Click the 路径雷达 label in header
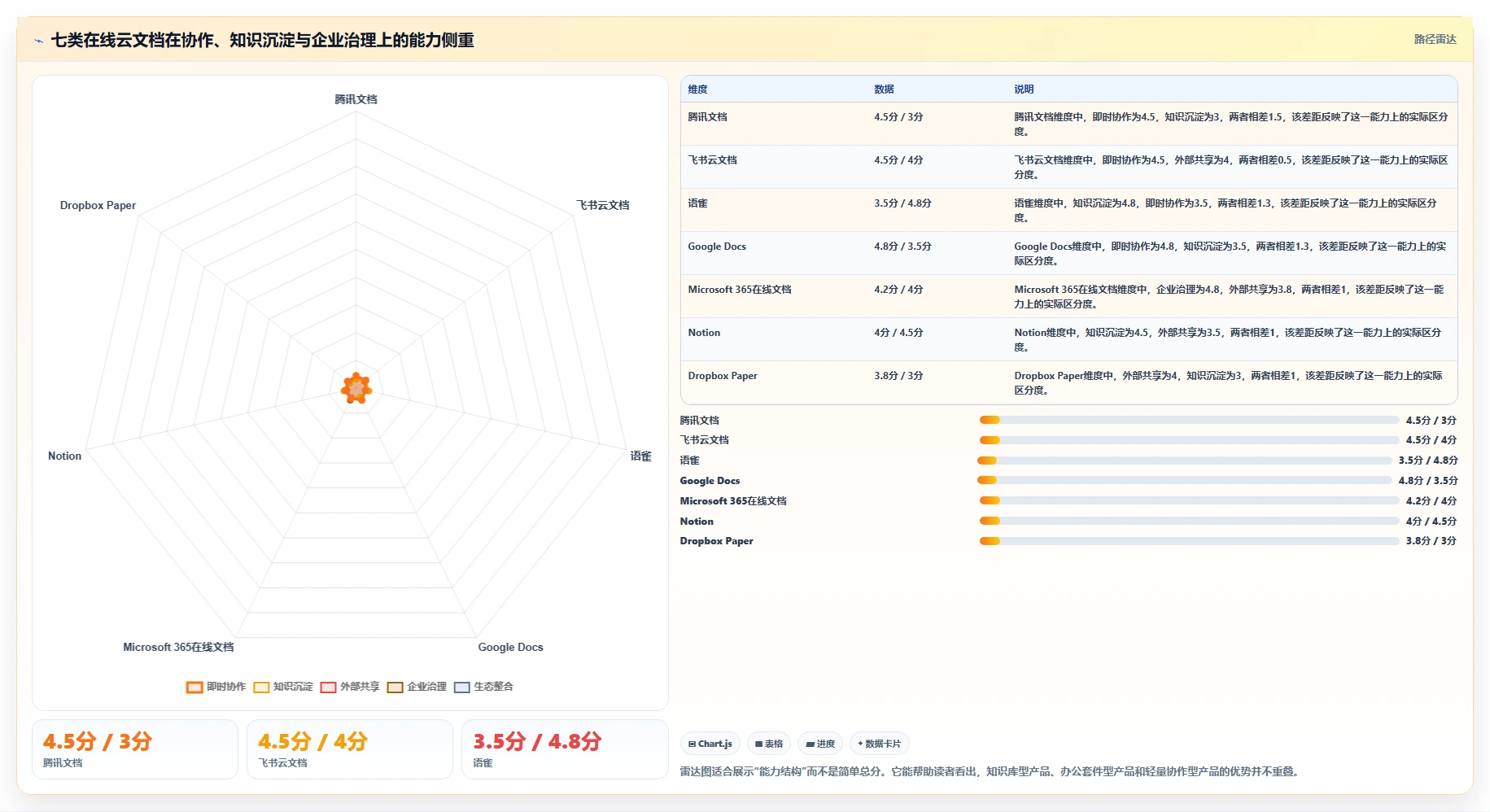1490x812 pixels. coord(1435,39)
